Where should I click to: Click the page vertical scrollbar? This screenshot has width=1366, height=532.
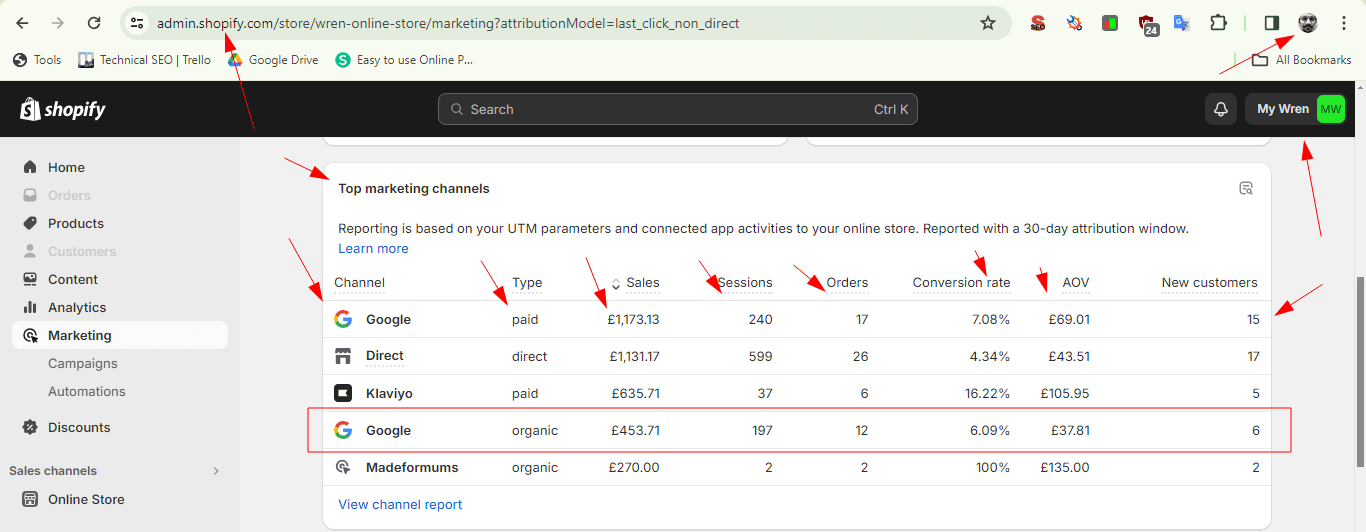pyautogui.click(x=1358, y=372)
